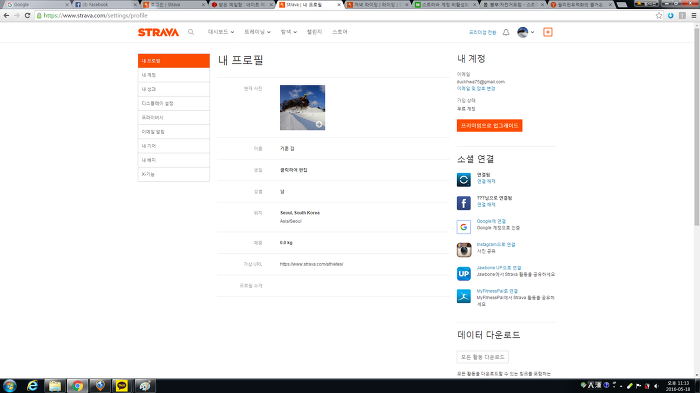Expand the 대시보드 dropdown menu
The height and width of the screenshot is (393, 700).
221,32
